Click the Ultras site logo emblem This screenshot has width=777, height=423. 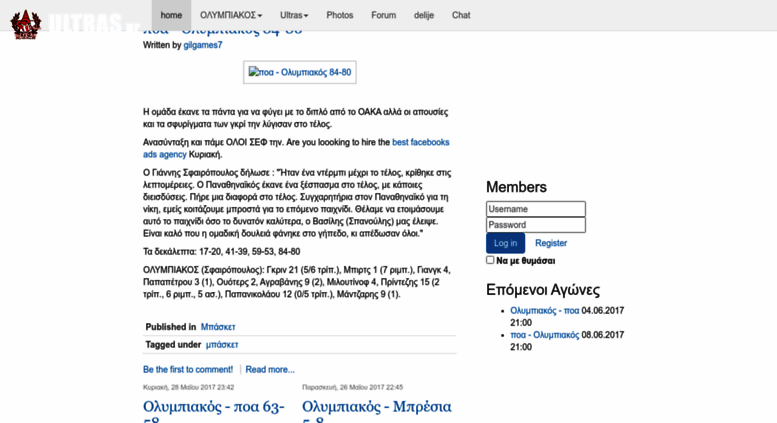tap(25, 24)
